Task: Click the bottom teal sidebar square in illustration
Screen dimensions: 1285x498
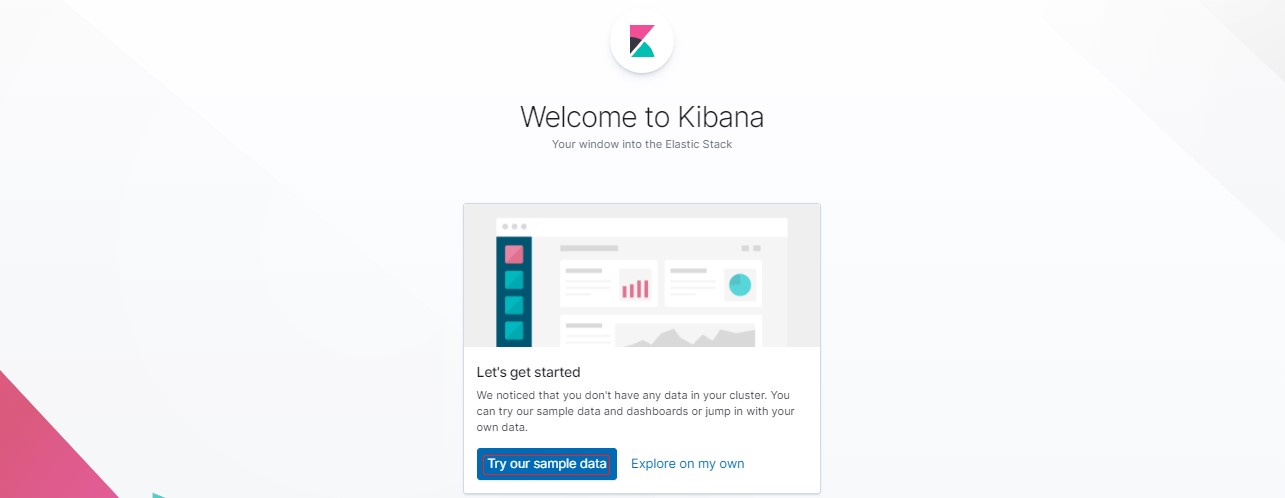Action: click(x=514, y=330)
